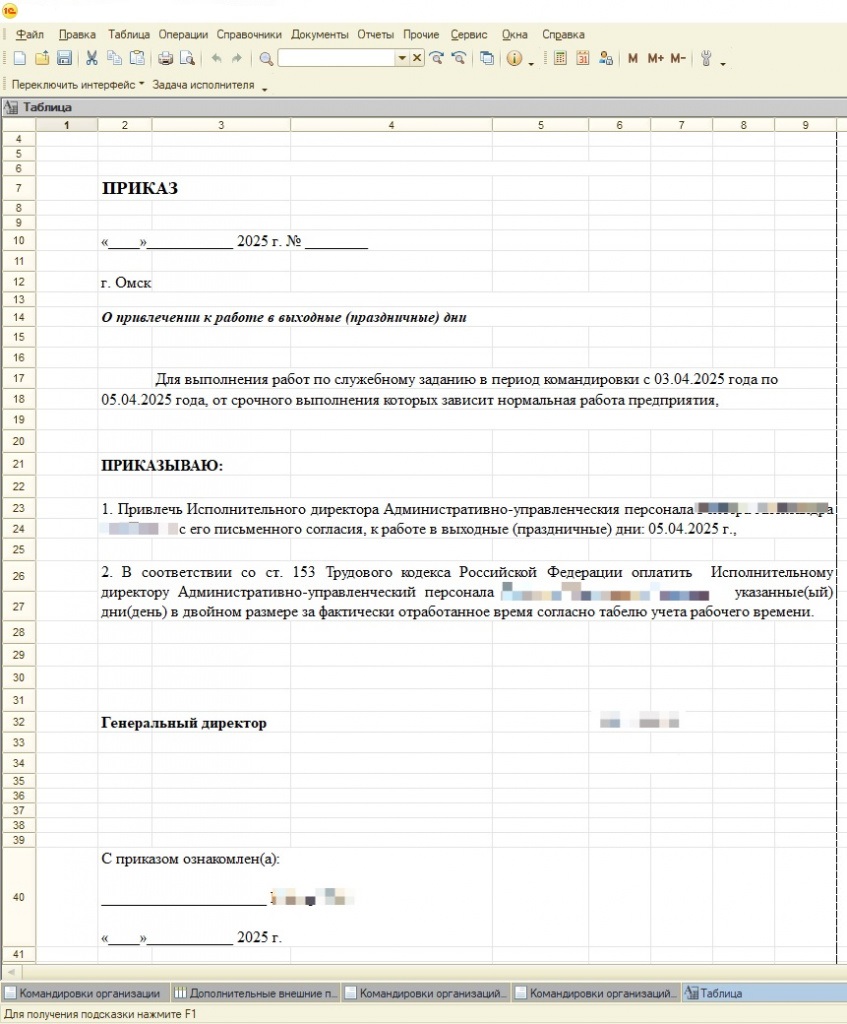Click the Open file folder icon
This screenshot has width=847, height=1024.
[42, 59]
